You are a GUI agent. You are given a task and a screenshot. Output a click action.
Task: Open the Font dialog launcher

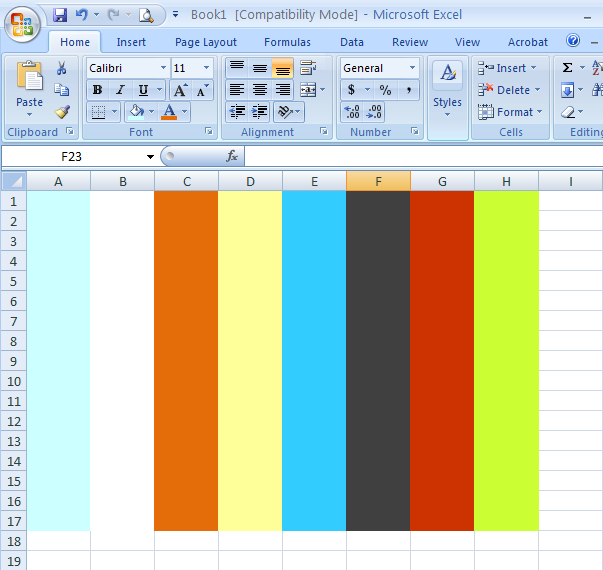[x=209, y=132]
